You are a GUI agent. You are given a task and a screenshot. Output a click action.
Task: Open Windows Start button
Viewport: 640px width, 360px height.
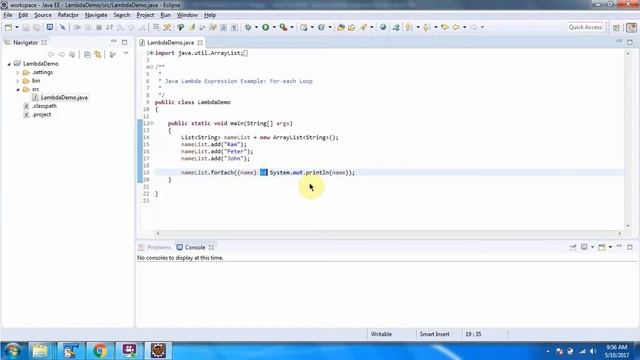[x=13, y=351]
